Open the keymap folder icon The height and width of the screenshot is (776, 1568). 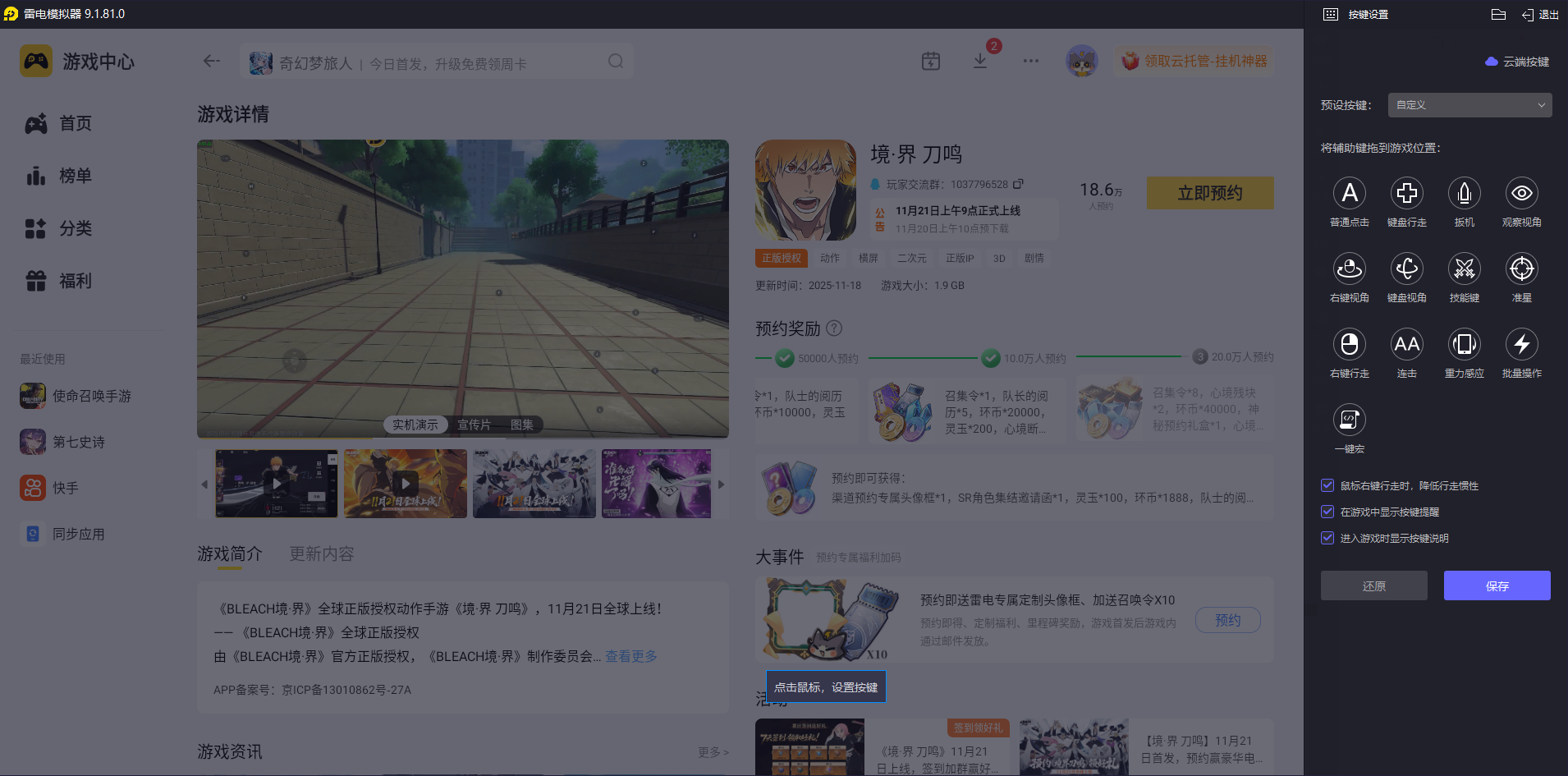point(1498,14)
